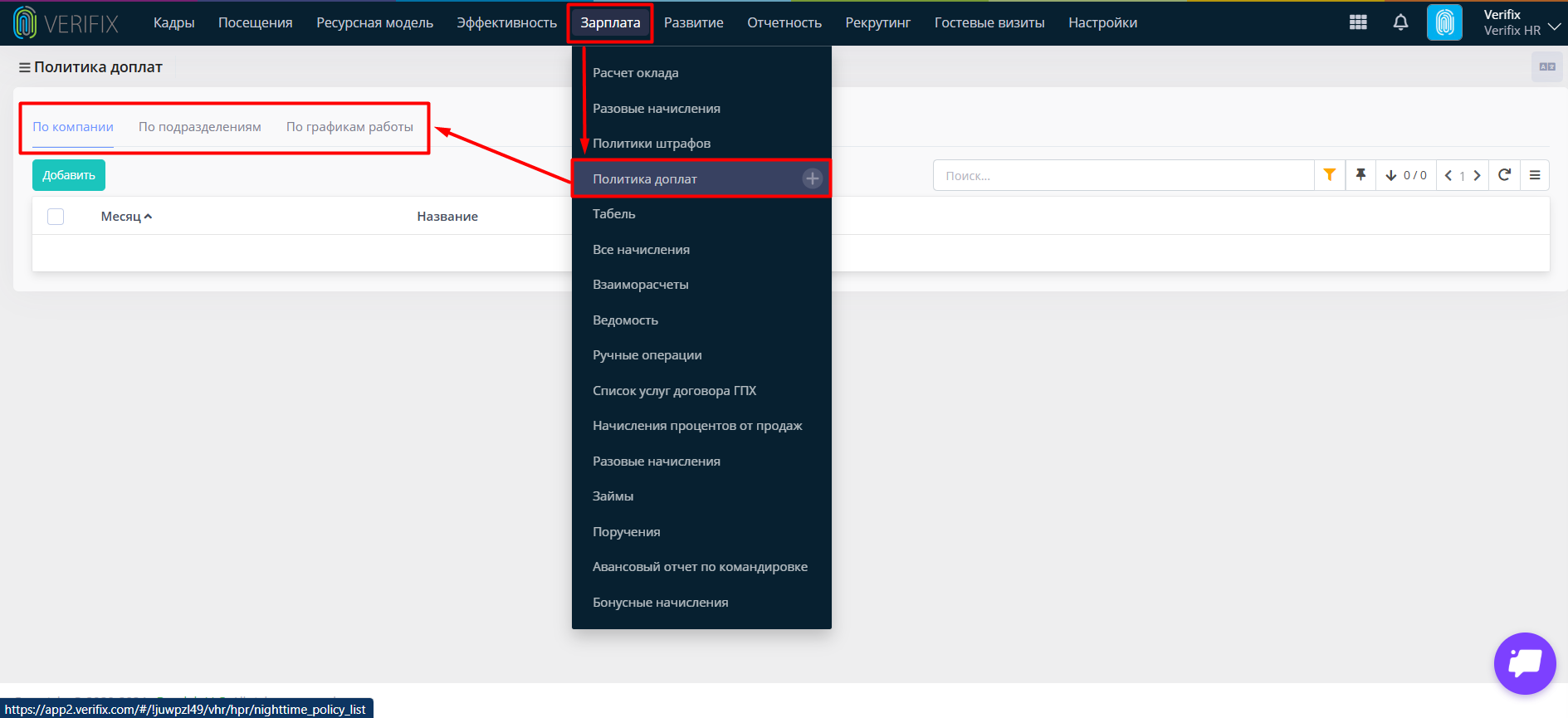The width and height of the screenshot is (1568, 718).
Task: Open the Посещения menu
Action: [x=256, y=22]
